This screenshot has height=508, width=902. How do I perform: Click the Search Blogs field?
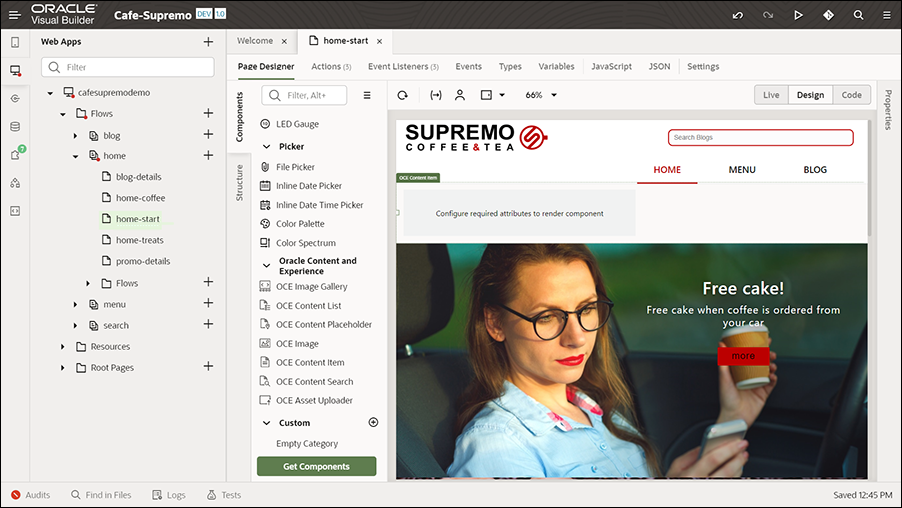pyautogui.click(x=760, y=137)
